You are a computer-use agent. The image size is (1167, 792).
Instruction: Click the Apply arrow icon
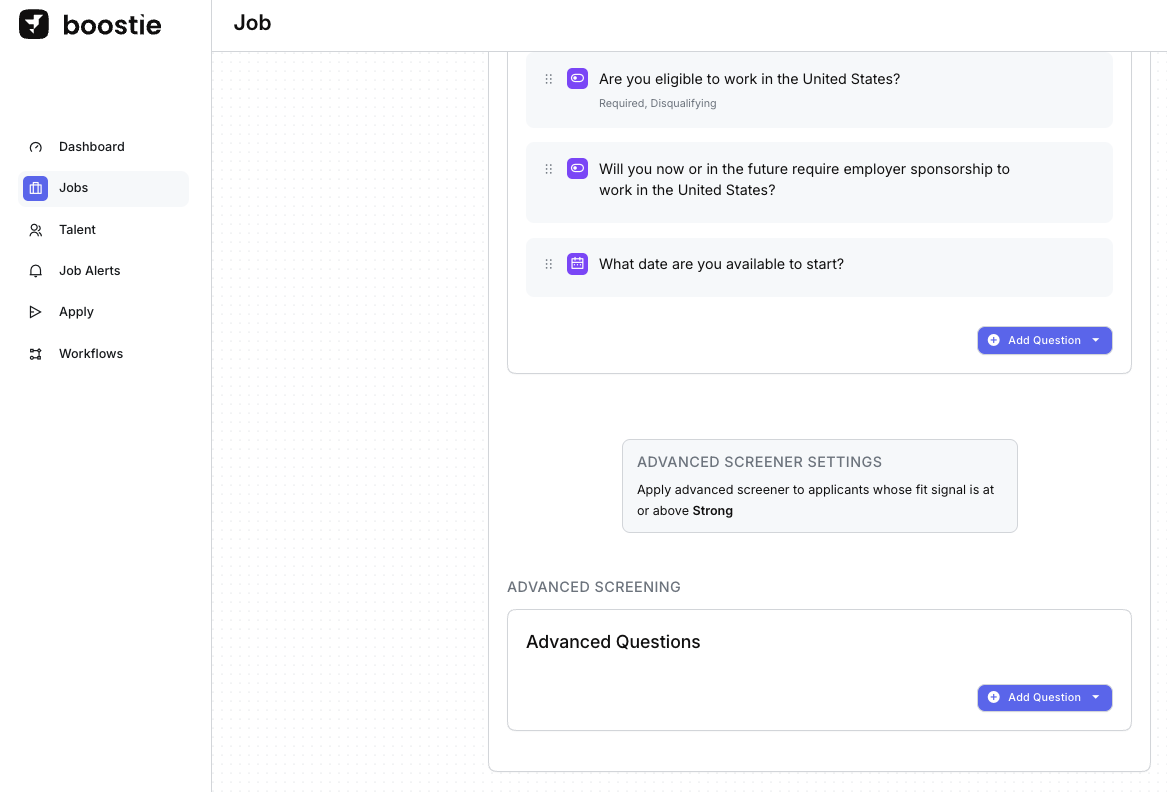[x=36, y=312]
